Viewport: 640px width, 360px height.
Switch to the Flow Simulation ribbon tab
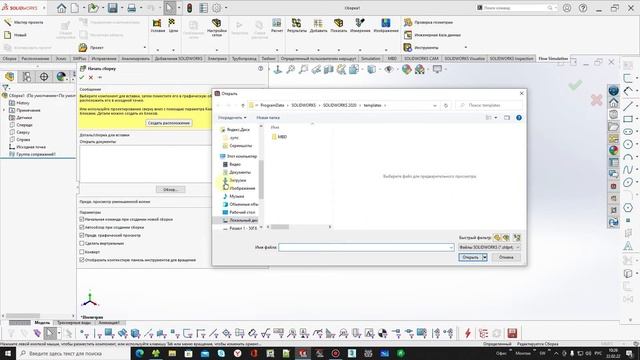point(553,59)
